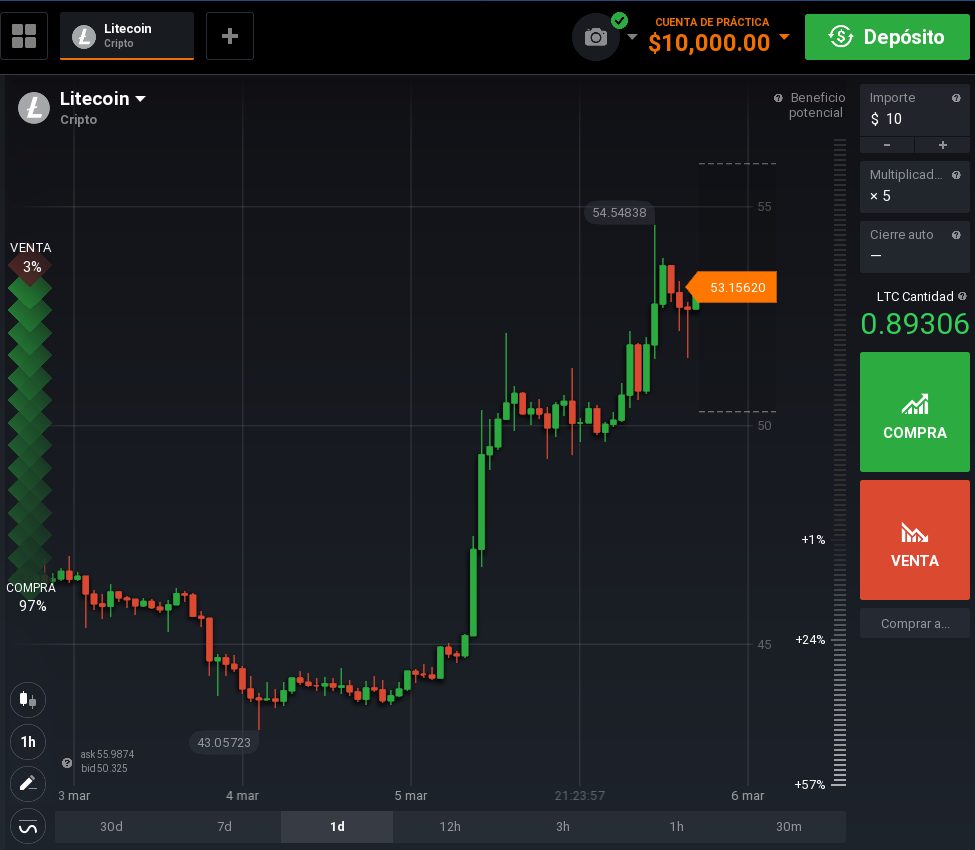Open the Cierre auto help icon
Viewport: 975px width, 850px height.
[956, 235]
